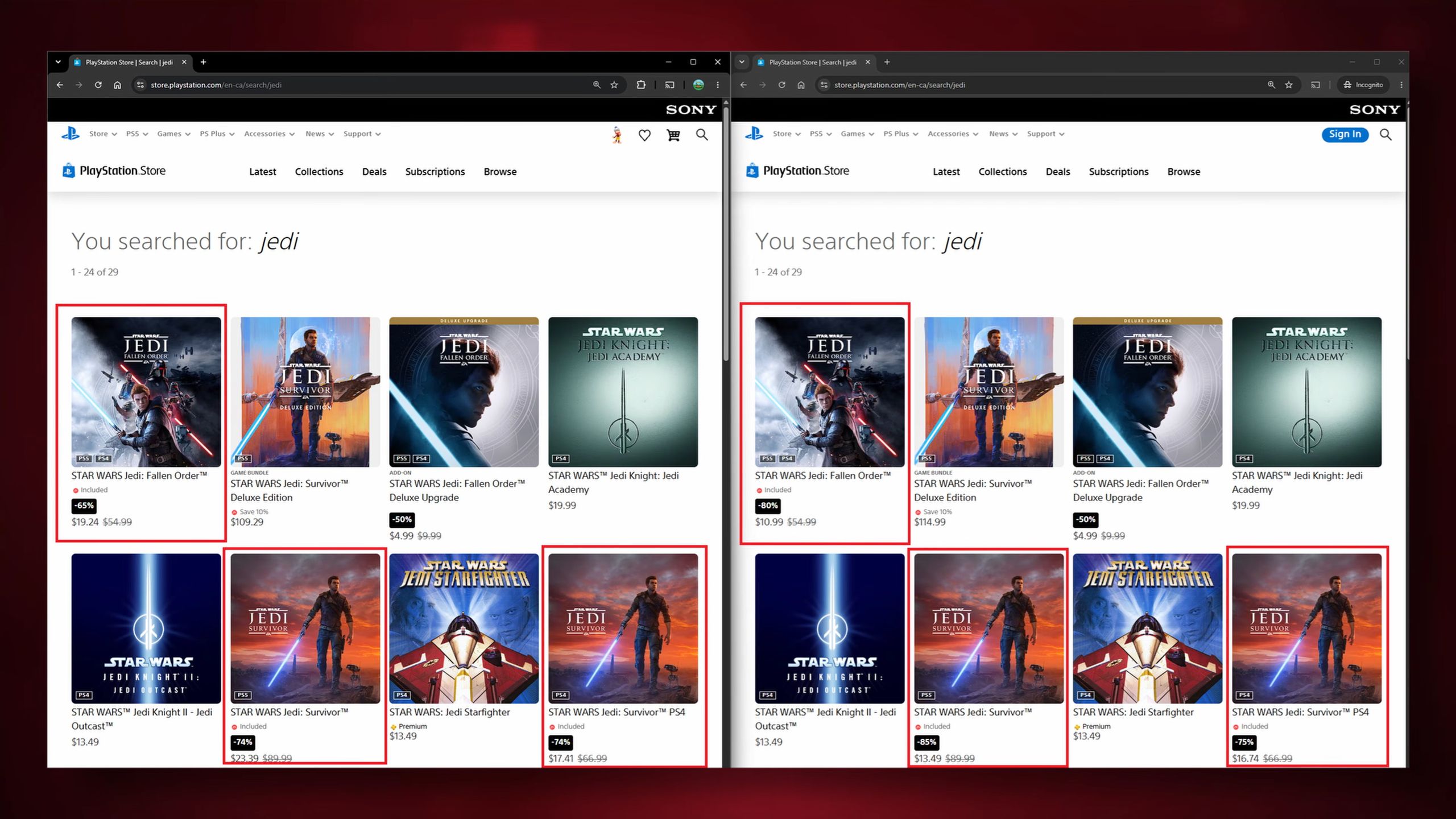
Task: Open new tab in right incognito window
Action: click(x=887, y=62)
